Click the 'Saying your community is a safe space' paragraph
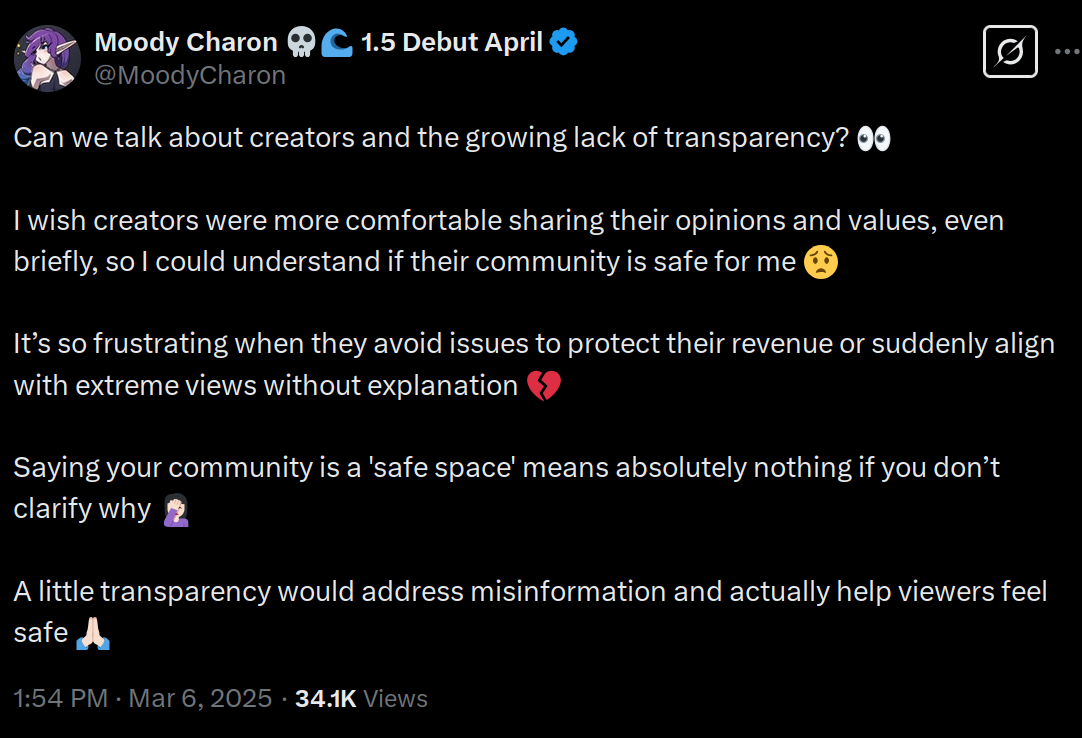The height and width of the screenshot is (738, 1082). click(506, 488)
